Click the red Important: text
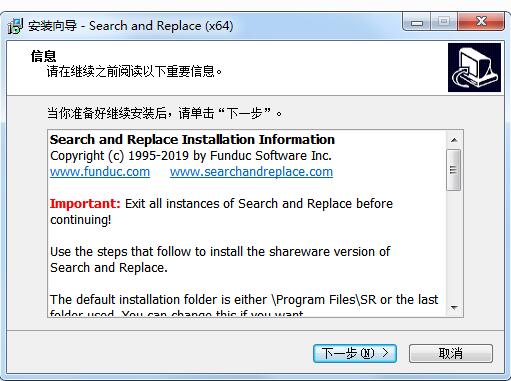Screen dimensions: 511x381 click(x=85, y=203)
